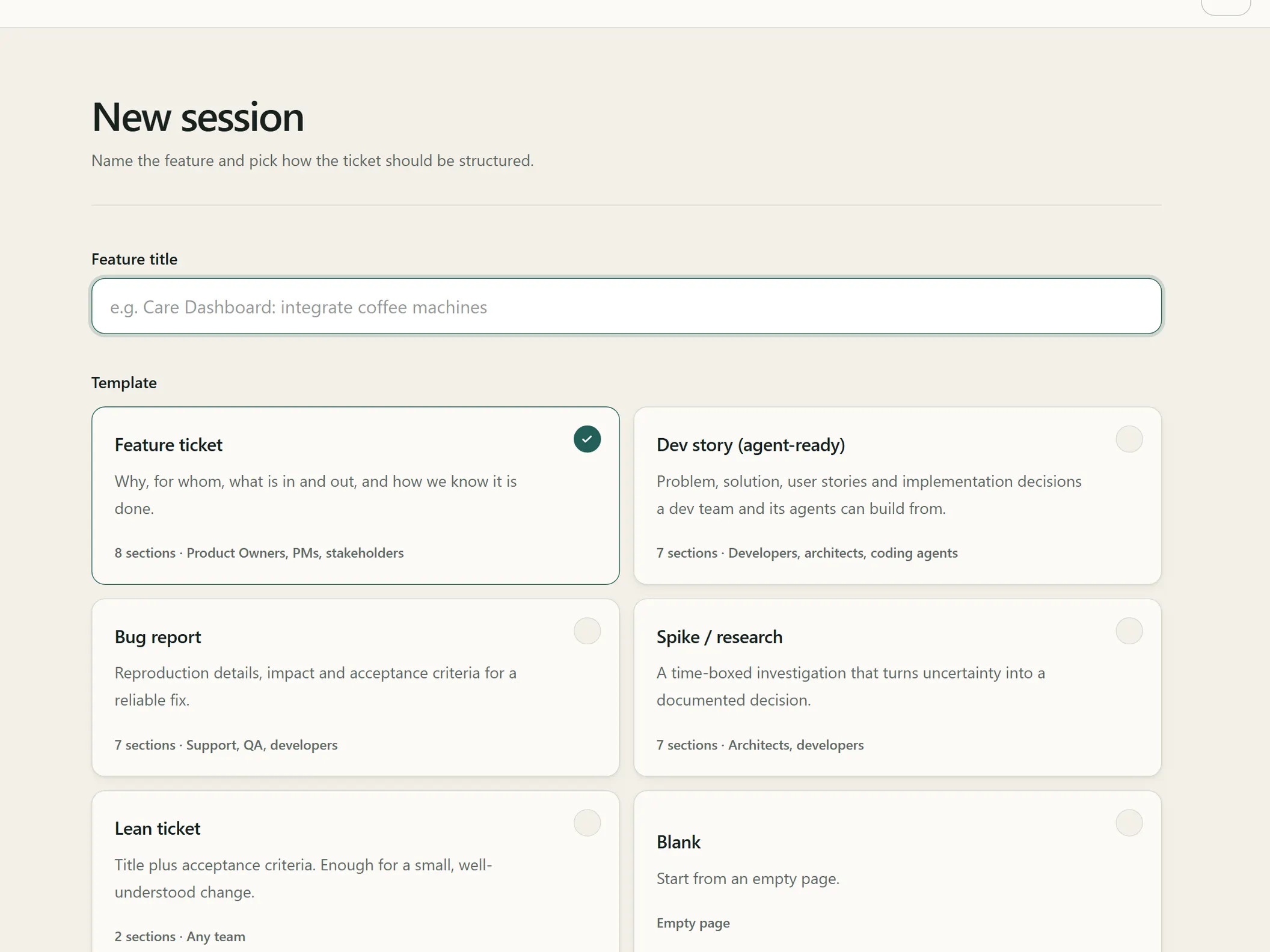1270x952 pixels.
Task: Click the '7 sections · Support, QA, developers' text
Action: 226,745
